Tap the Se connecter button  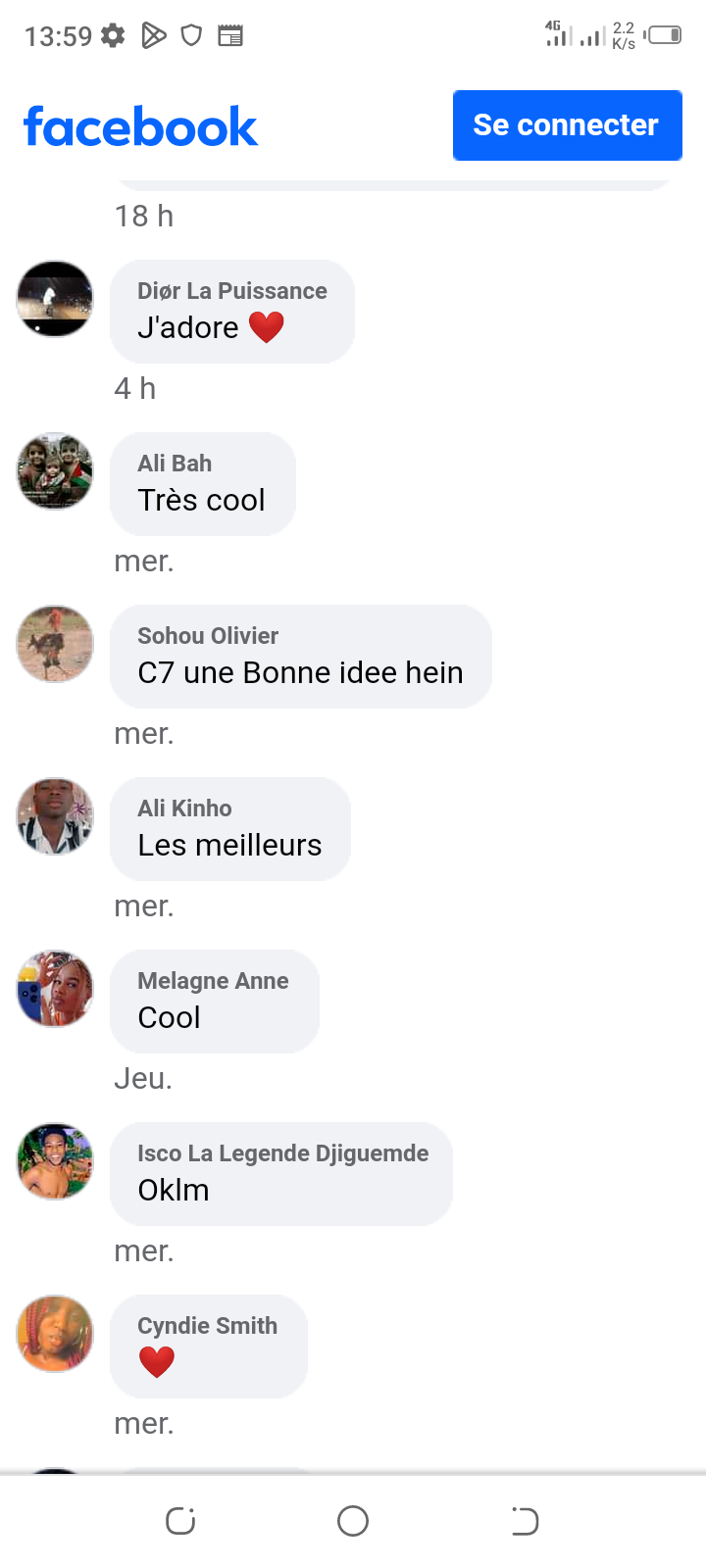567,125
